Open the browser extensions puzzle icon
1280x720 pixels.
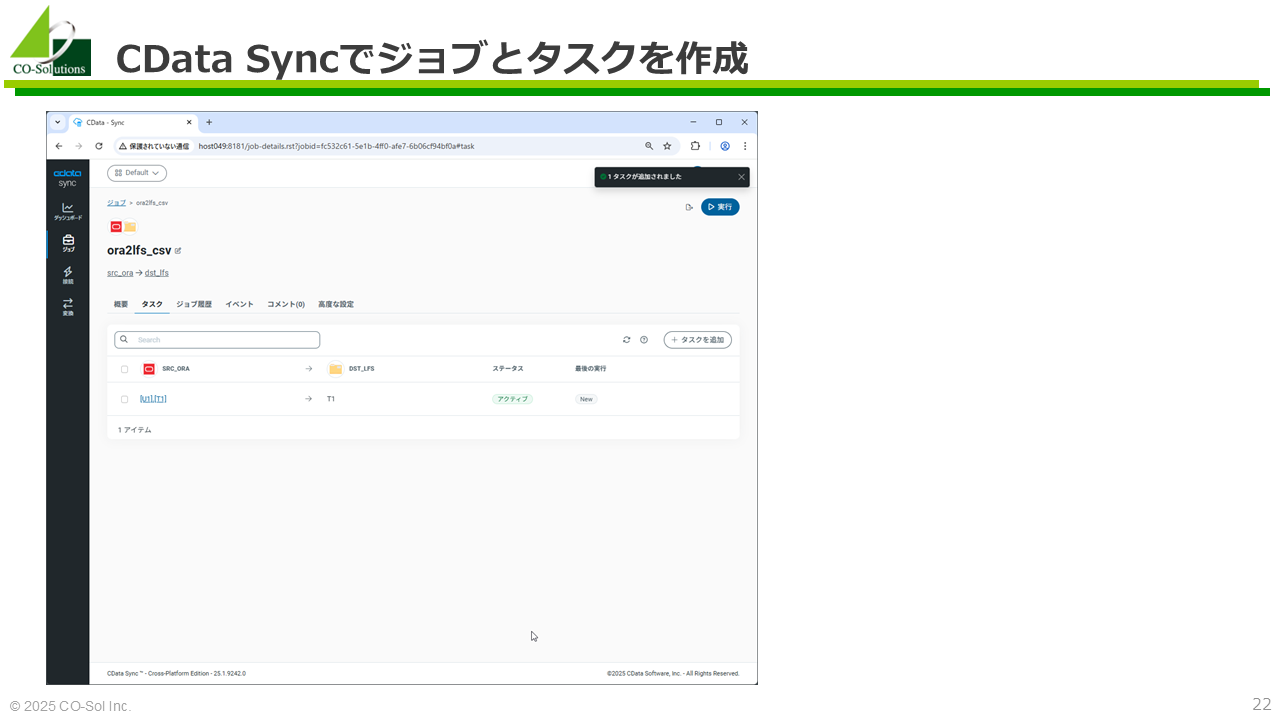point(695,146)
